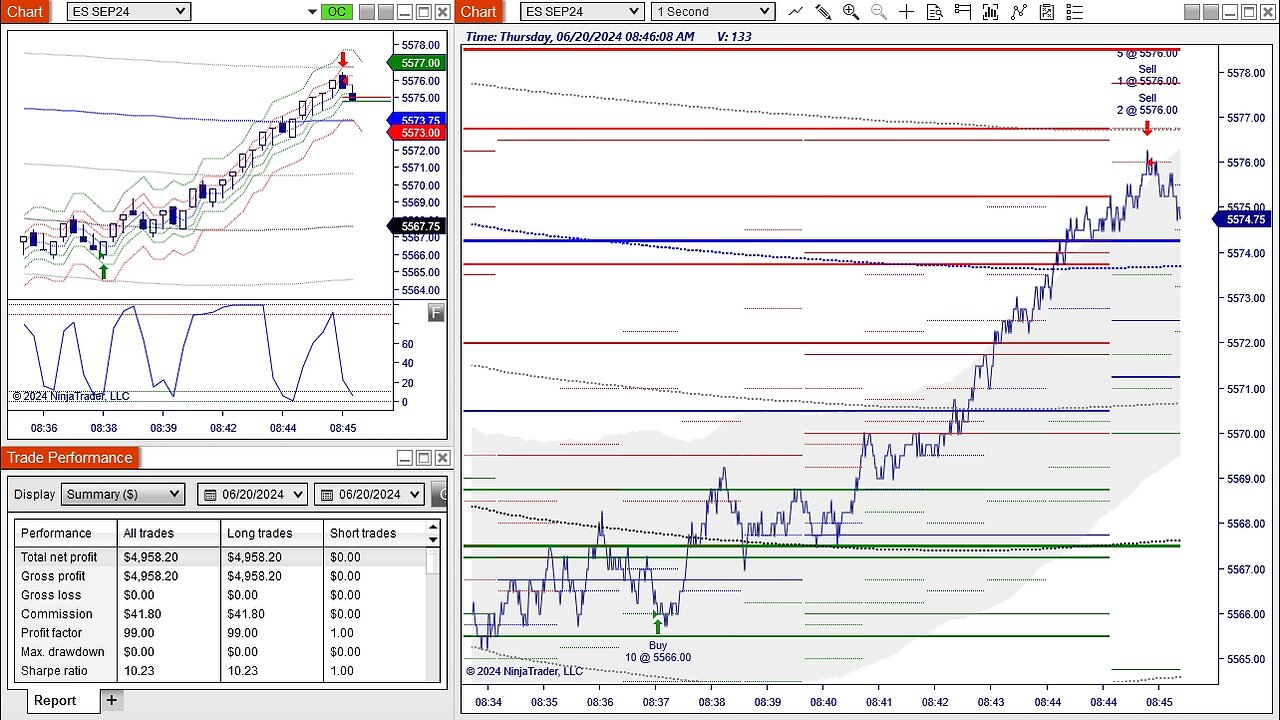Screen dimensions: 1280x720
Task: Toggle the green OC button on left chart
Action: point(337,12)
